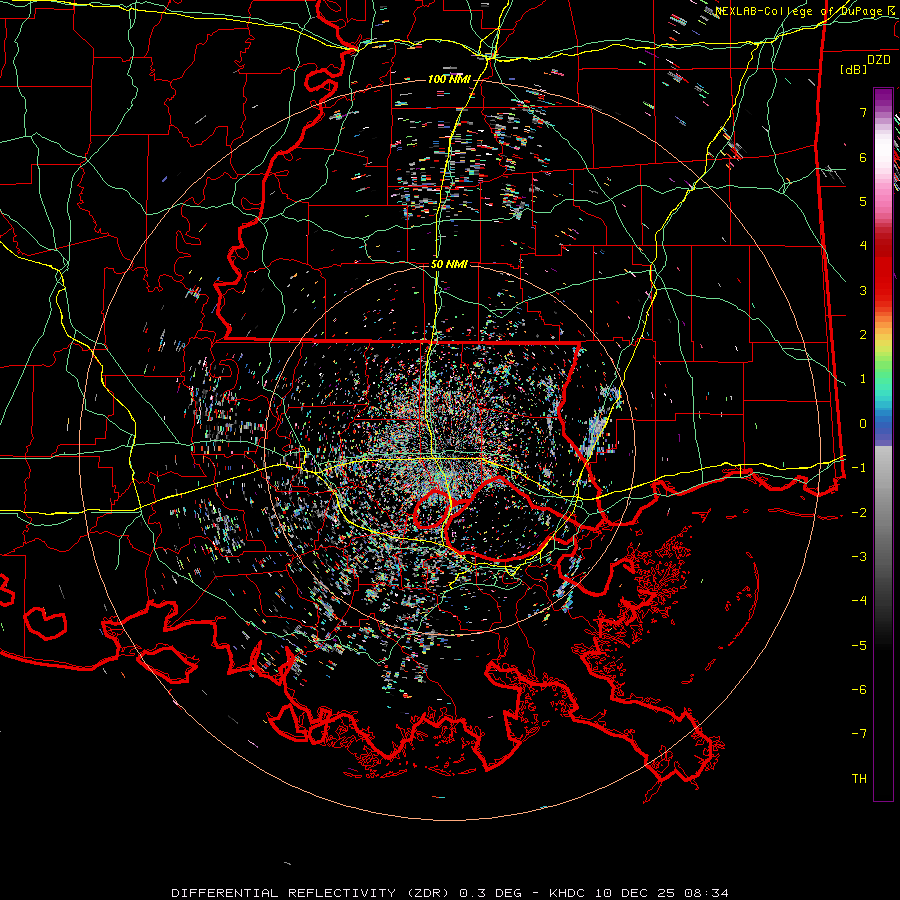Image resolution: width=900 pixels, height=900 pixels.
Task: Click the [dB] unit label
Action: [853, 69]
